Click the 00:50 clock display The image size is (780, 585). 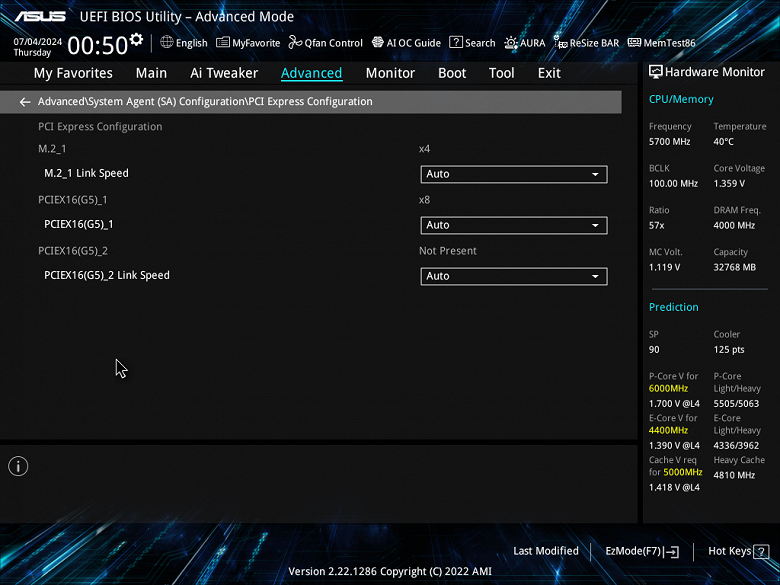(98, 45)
